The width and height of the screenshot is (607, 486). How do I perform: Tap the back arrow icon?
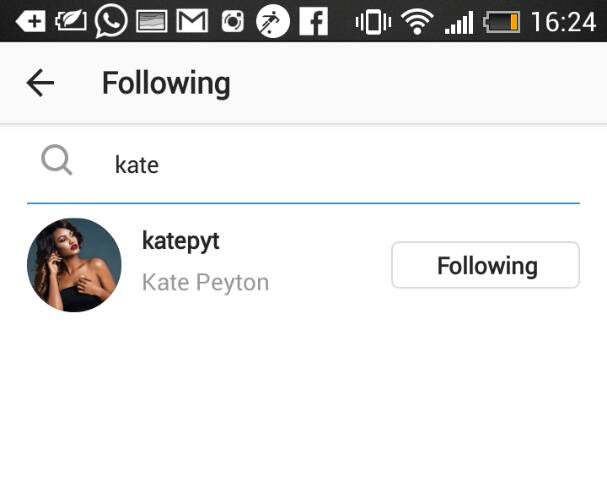[40, 83]
